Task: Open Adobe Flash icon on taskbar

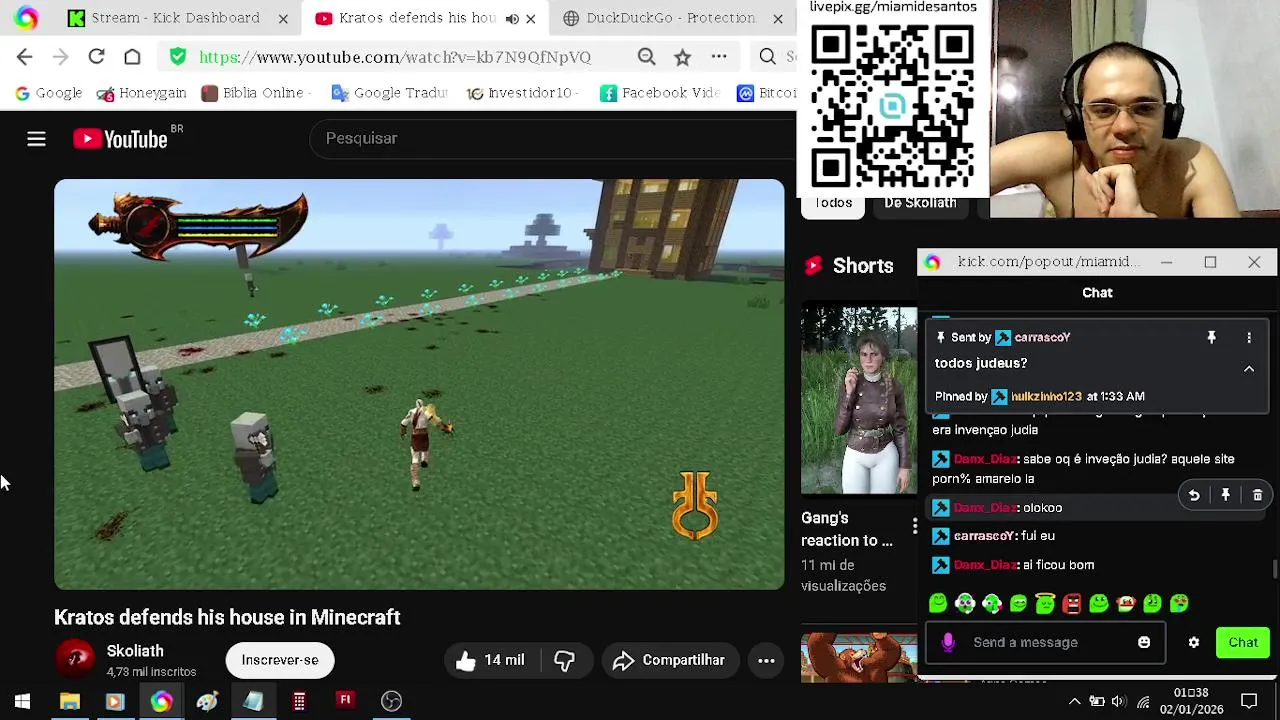Action: [345, 701]
